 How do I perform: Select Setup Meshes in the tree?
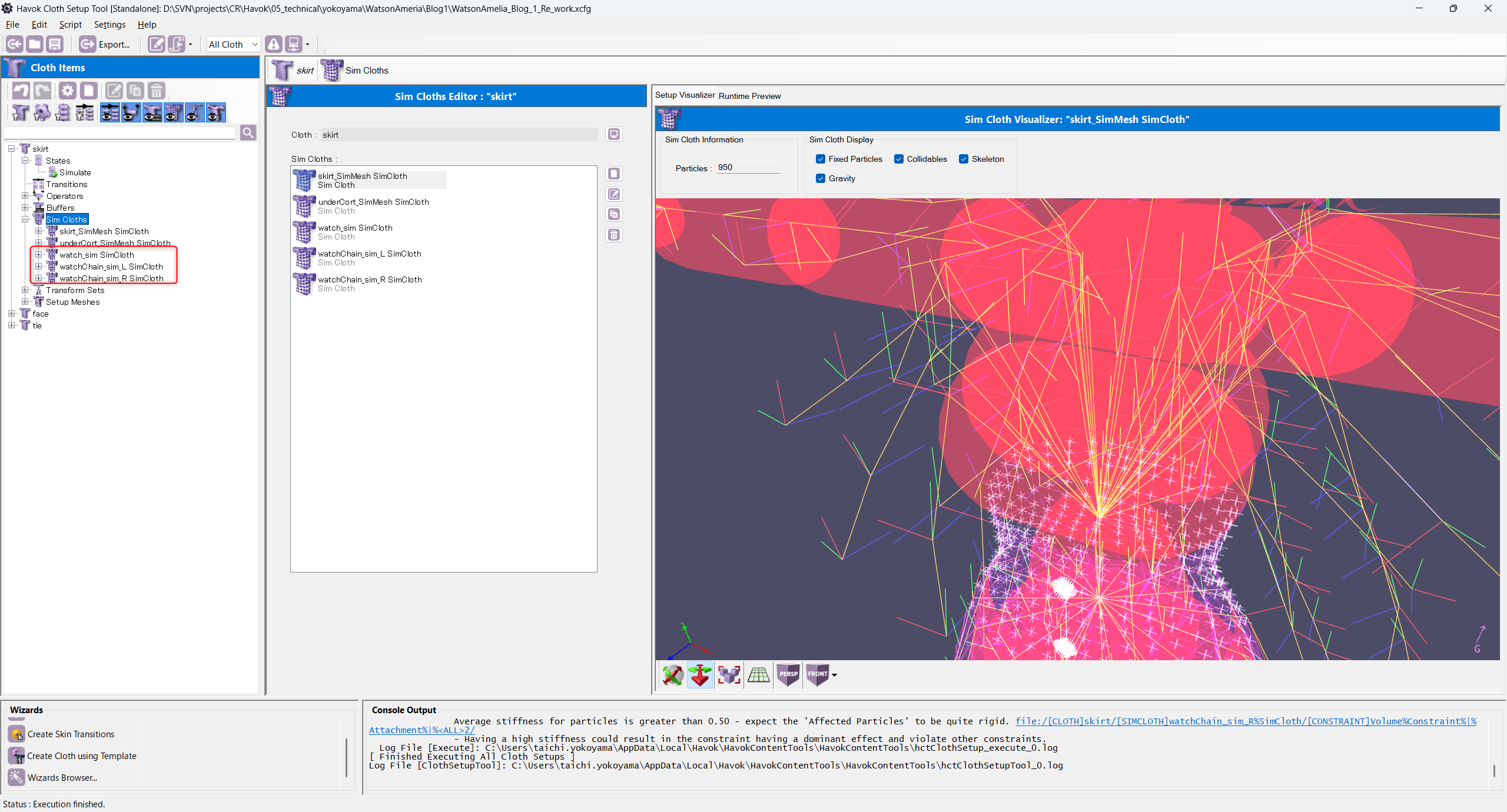tap(72, 302)
